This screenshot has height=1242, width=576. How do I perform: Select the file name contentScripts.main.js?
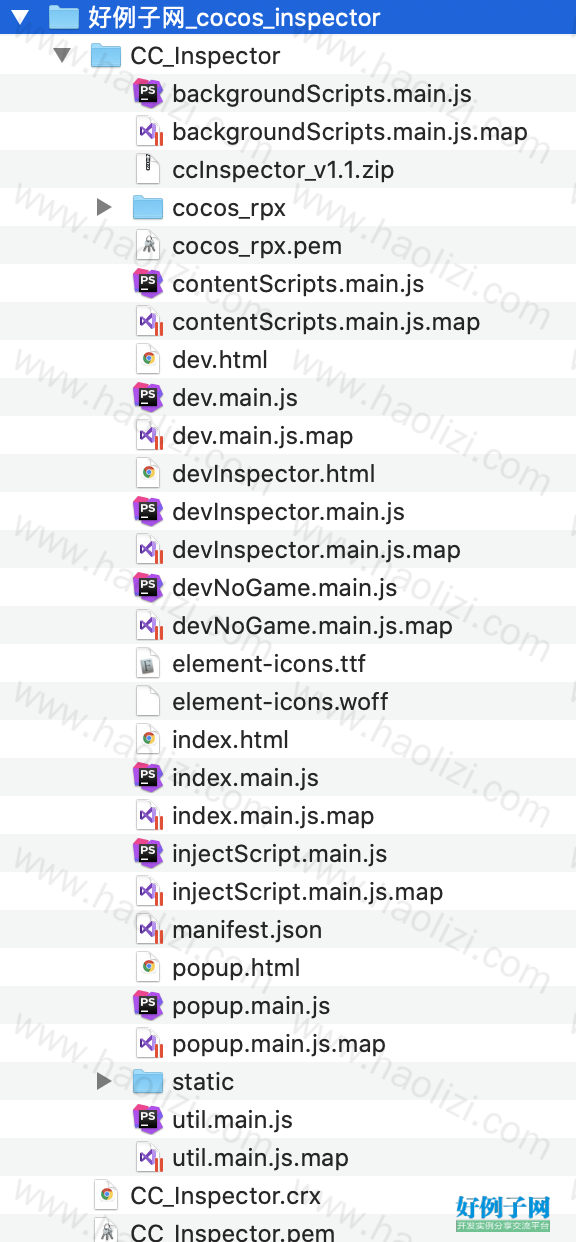(x=298, y=284)
